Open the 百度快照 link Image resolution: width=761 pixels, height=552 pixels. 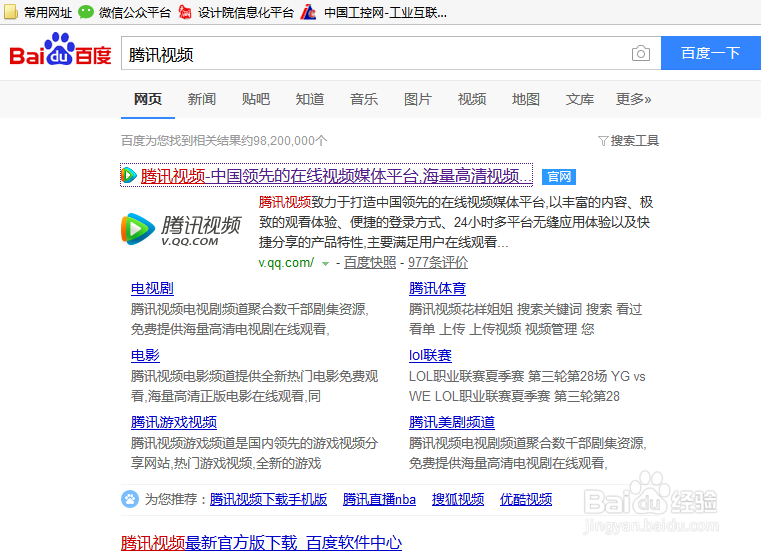[370, 263]
